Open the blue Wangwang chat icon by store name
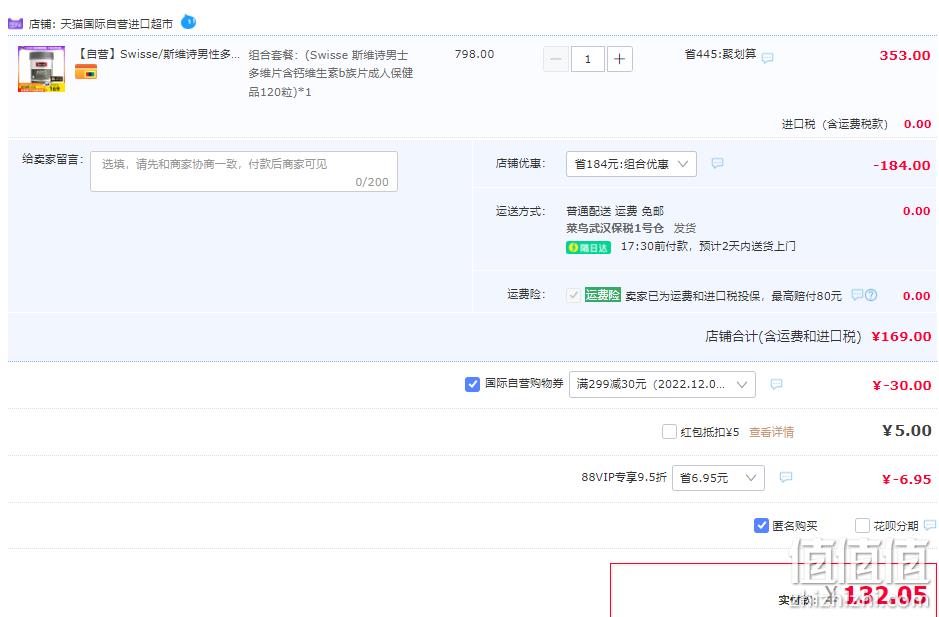The height and width of the screenshot is (617, 939). pos(188,22)
